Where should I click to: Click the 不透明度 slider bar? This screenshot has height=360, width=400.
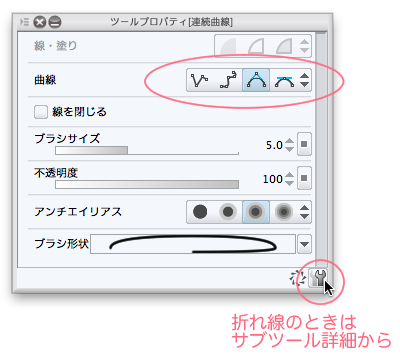pyautogui.click(x=147, y=184)
